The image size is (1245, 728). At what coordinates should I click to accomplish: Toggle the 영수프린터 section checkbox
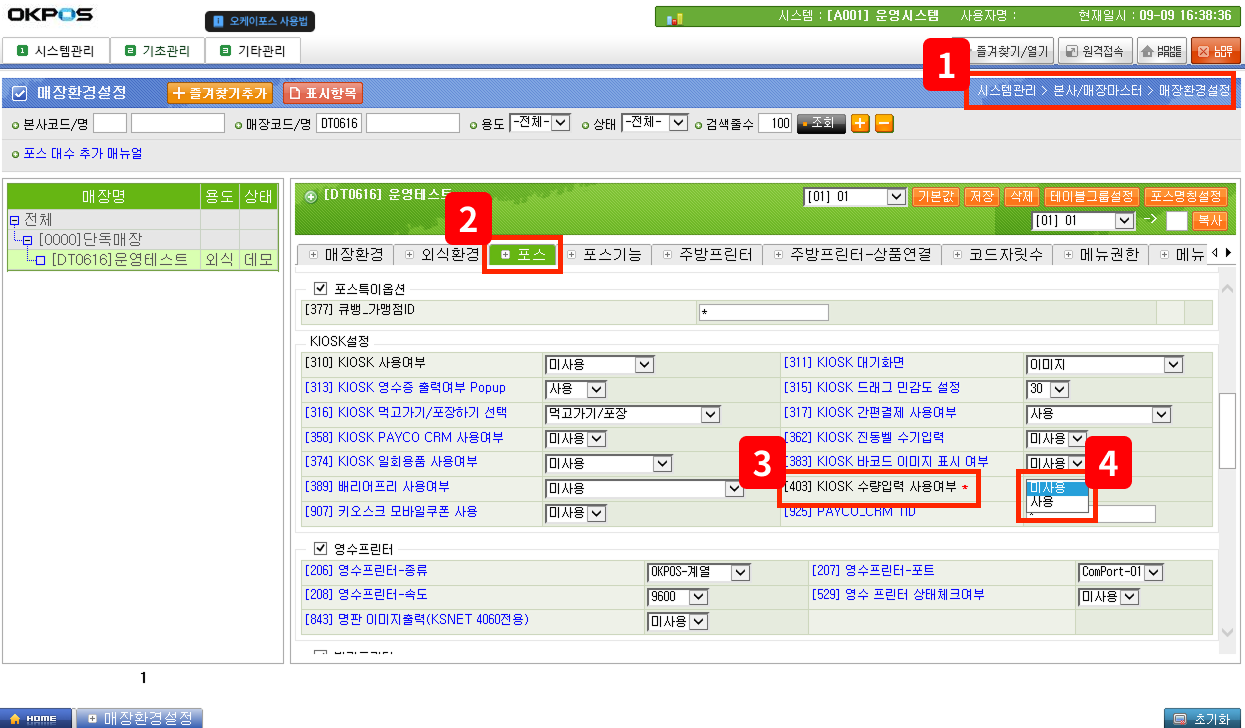(x=321, y=548)
